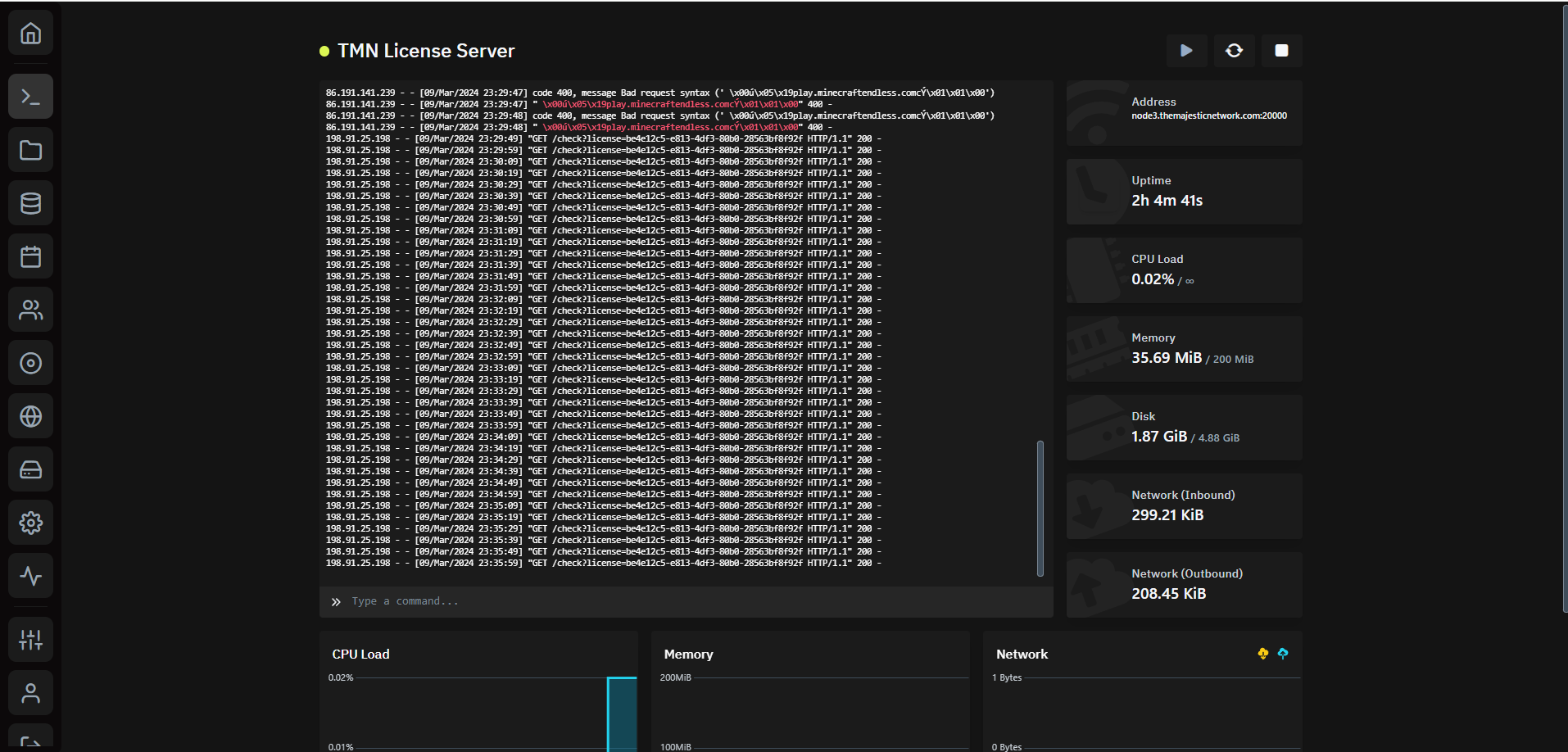Click the yellow inbound network legend icon

(1263, 654)
